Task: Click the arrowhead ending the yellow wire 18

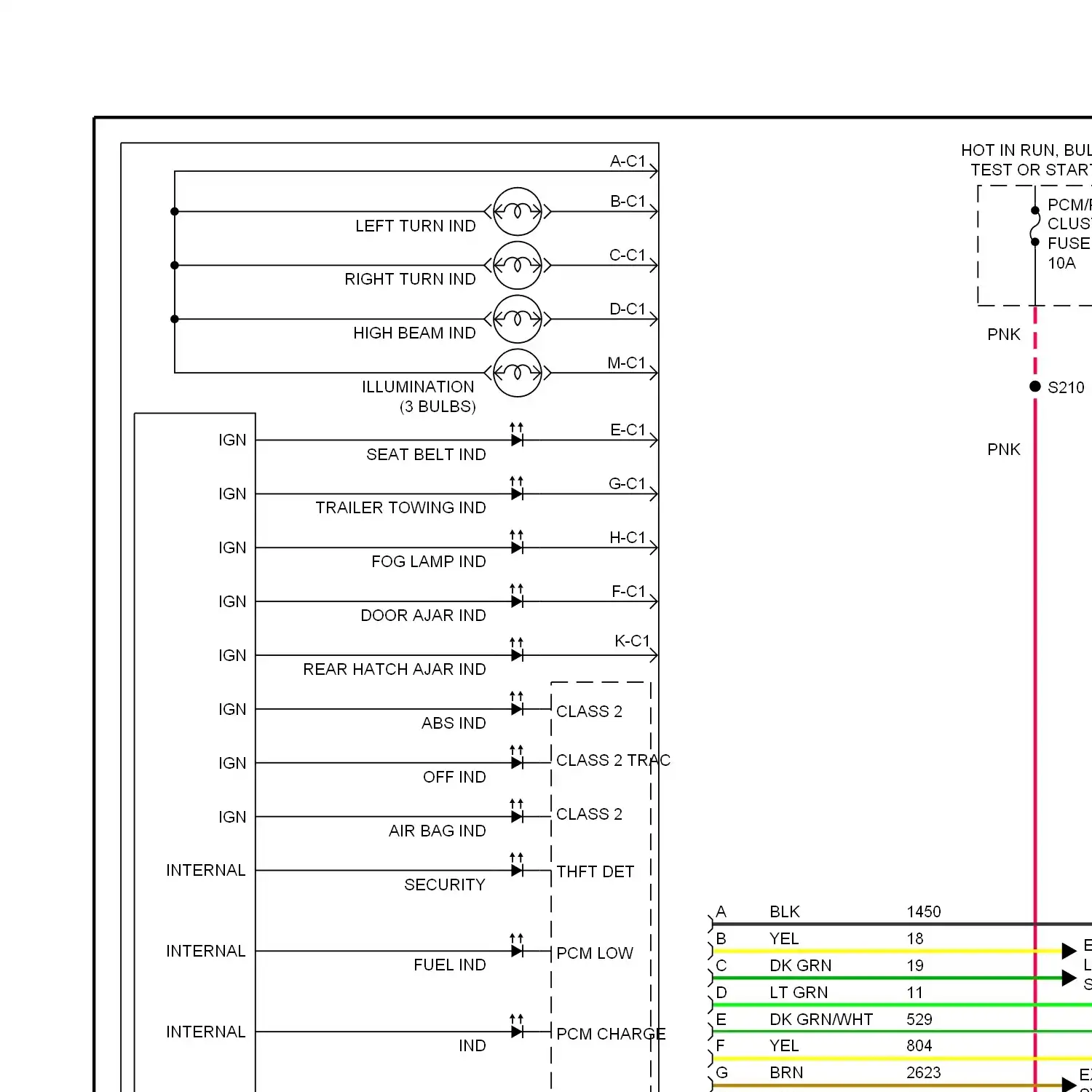Action: coord(1069,951)
